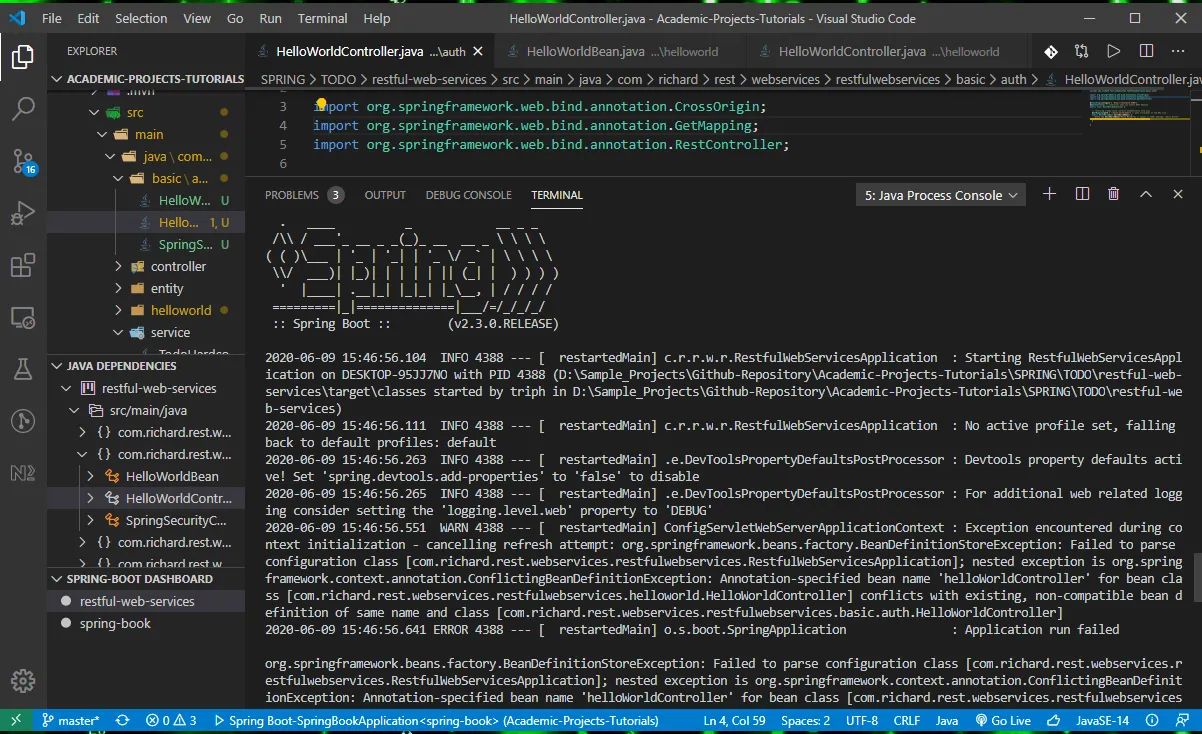1202x734 pixels.
Task: Maximize terminal panel with up chevron
Action: pyautogui.click(x=1146, y=194)
